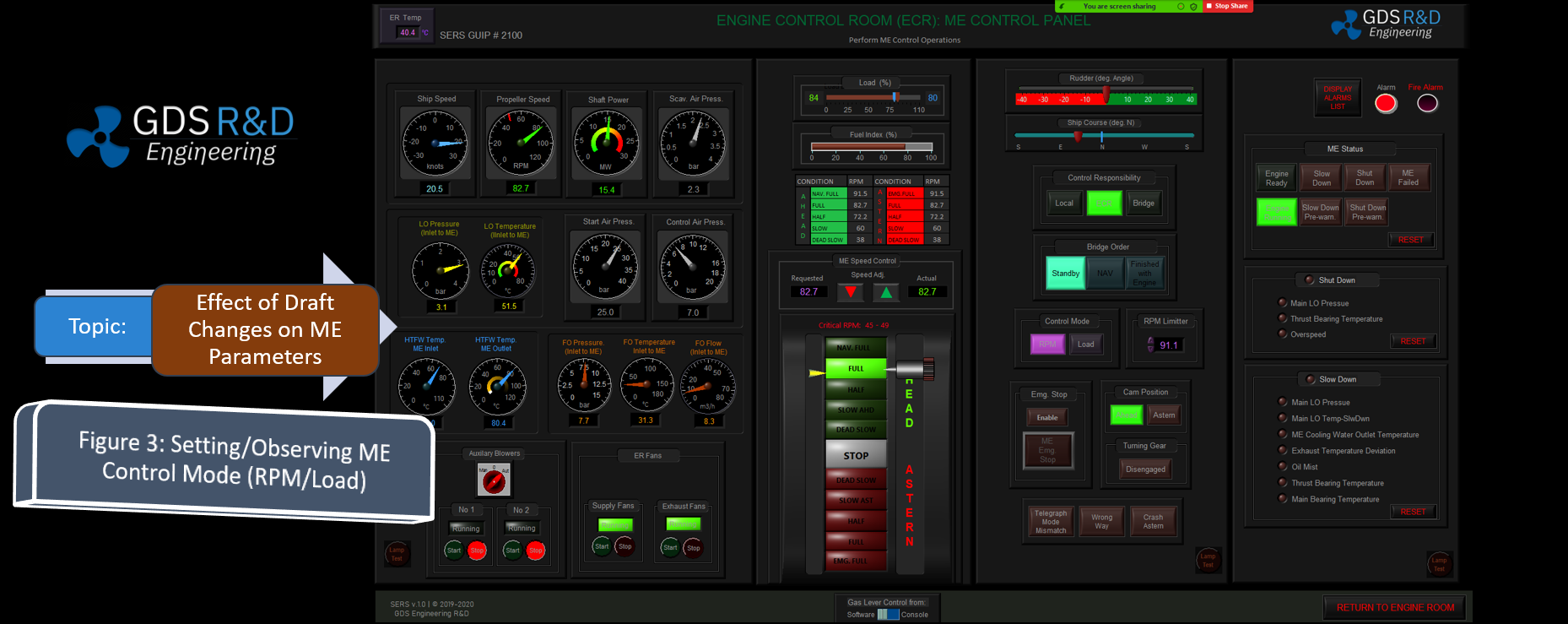Click the Scav. Air Press. gauge

693,143
